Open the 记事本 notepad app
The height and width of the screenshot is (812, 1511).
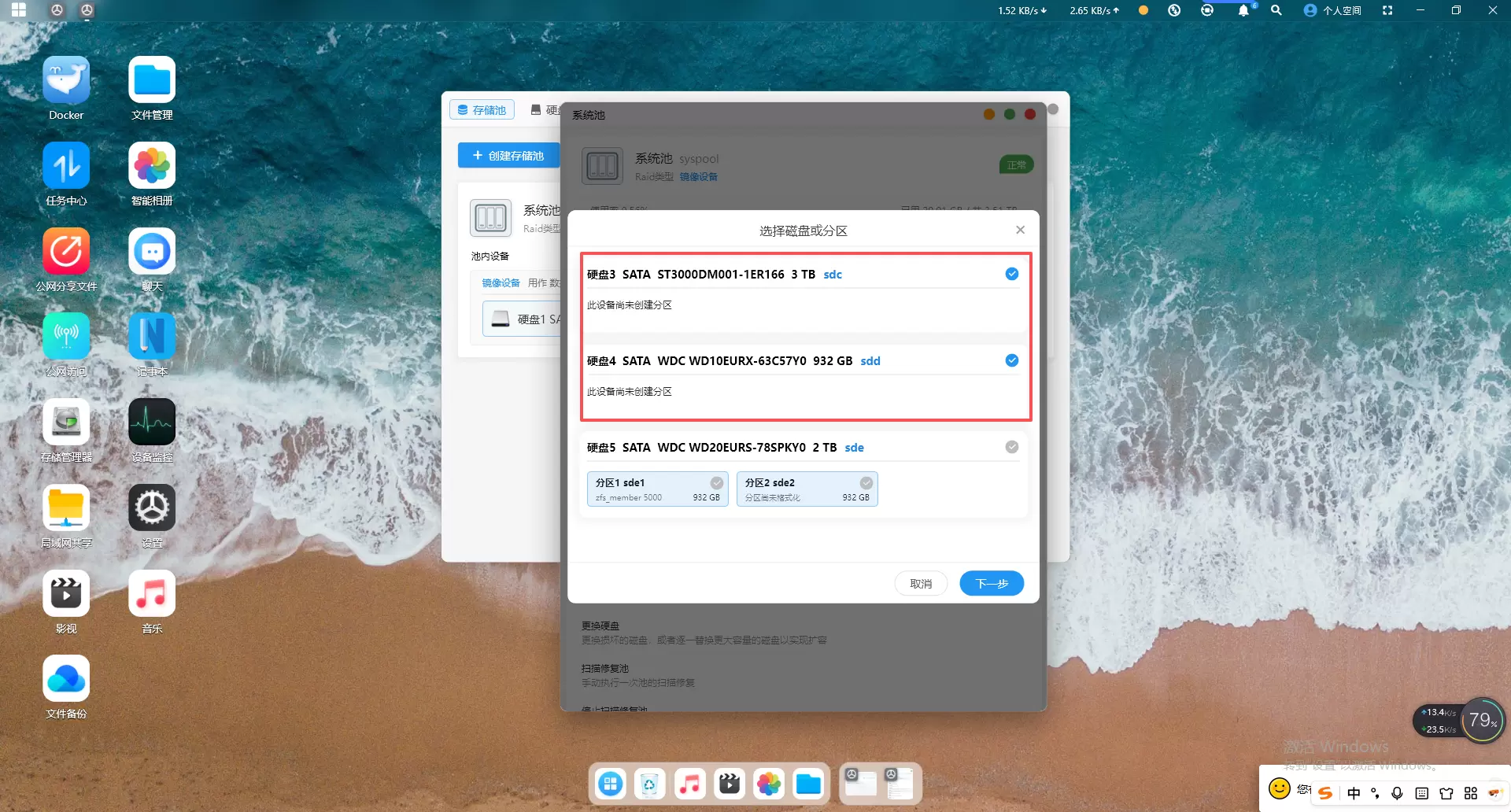pos(152,337)
